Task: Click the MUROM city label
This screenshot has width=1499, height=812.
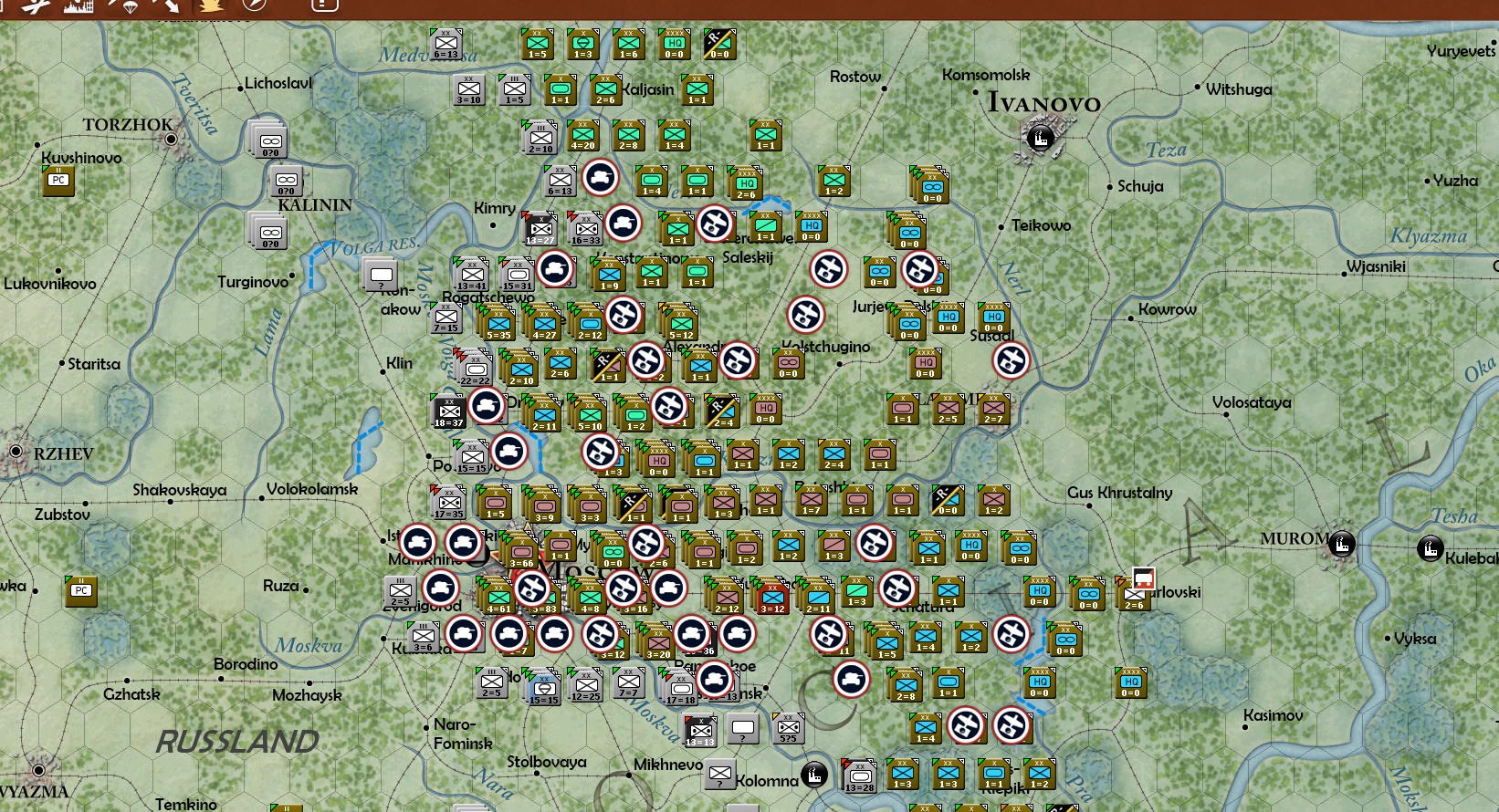Action: (x=1295, y=538)
